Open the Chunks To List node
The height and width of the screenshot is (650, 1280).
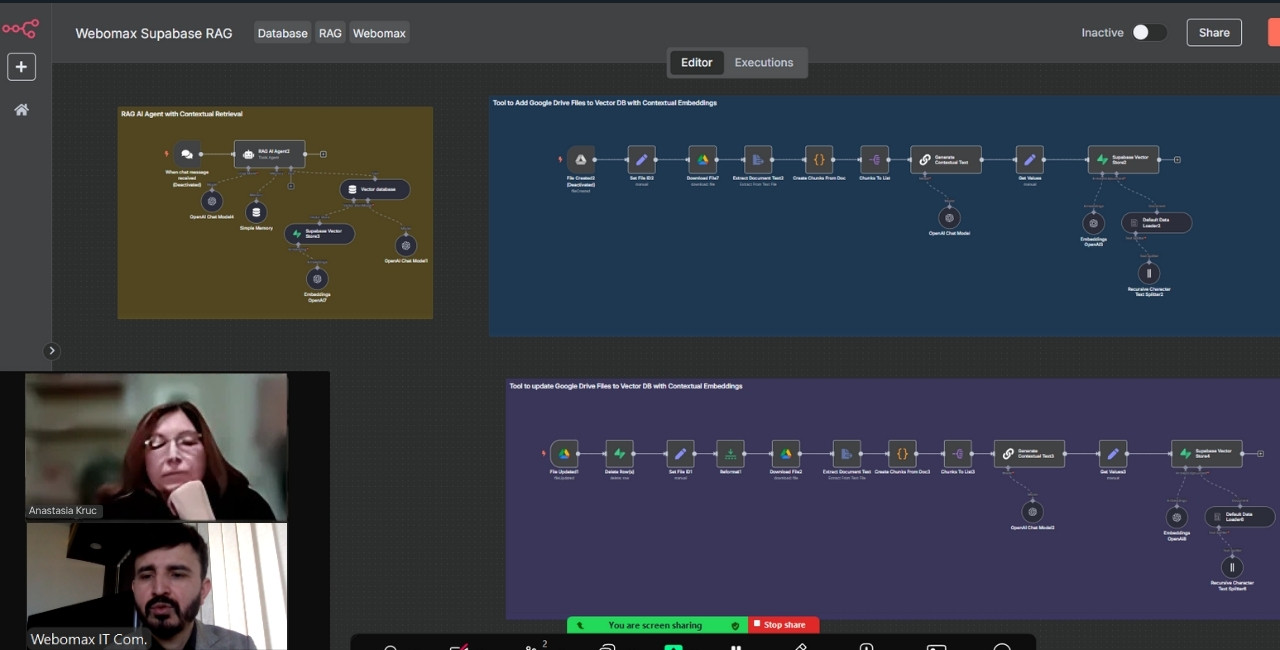click(x=874, y=159)
